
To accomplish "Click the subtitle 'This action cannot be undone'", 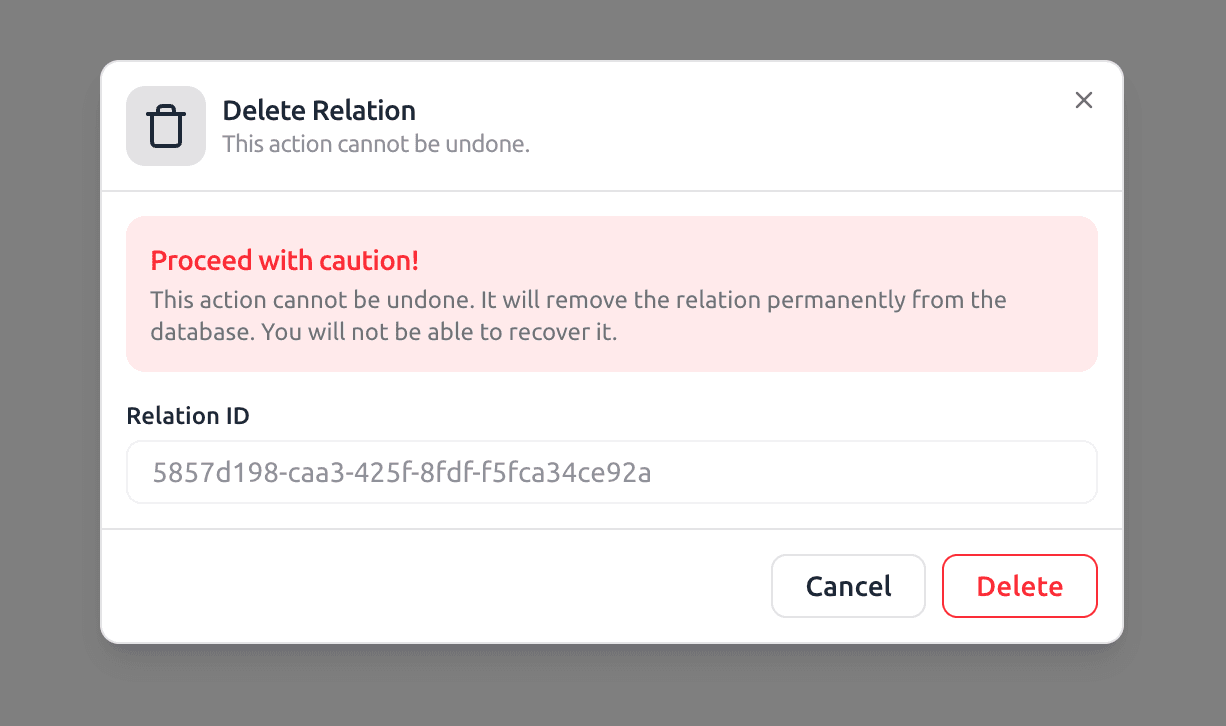I will point(376,144).
